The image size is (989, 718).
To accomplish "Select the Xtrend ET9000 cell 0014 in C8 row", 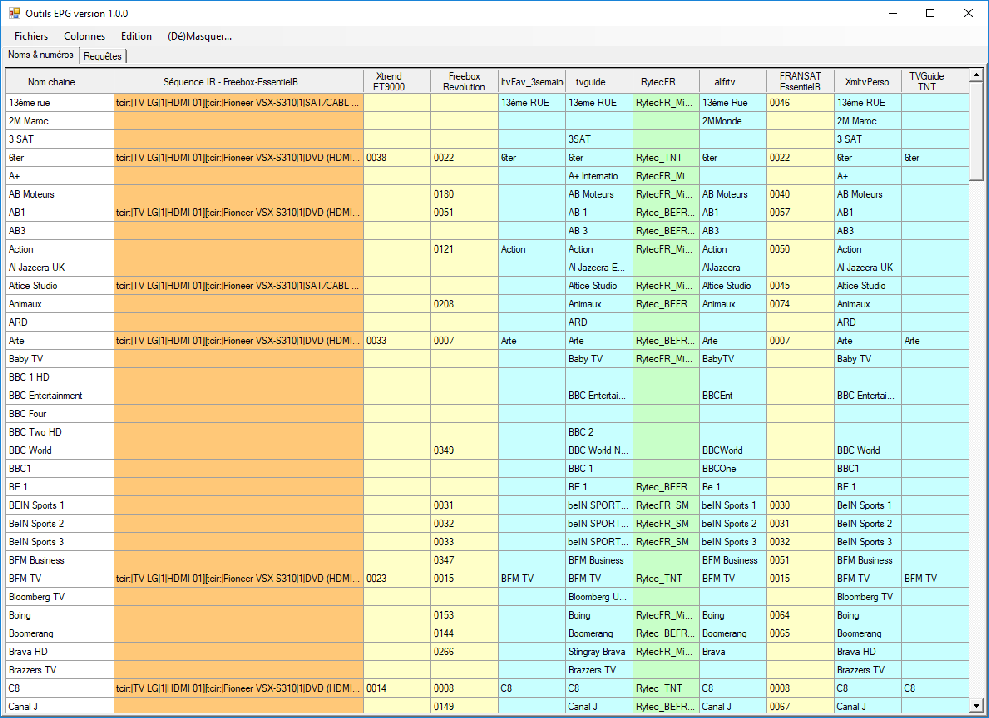I will (x=397, y=688).
